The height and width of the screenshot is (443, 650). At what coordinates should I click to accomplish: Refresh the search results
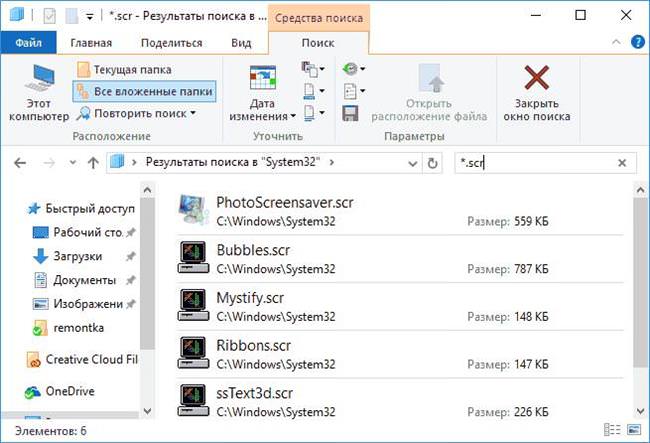(x=432, y=163)
